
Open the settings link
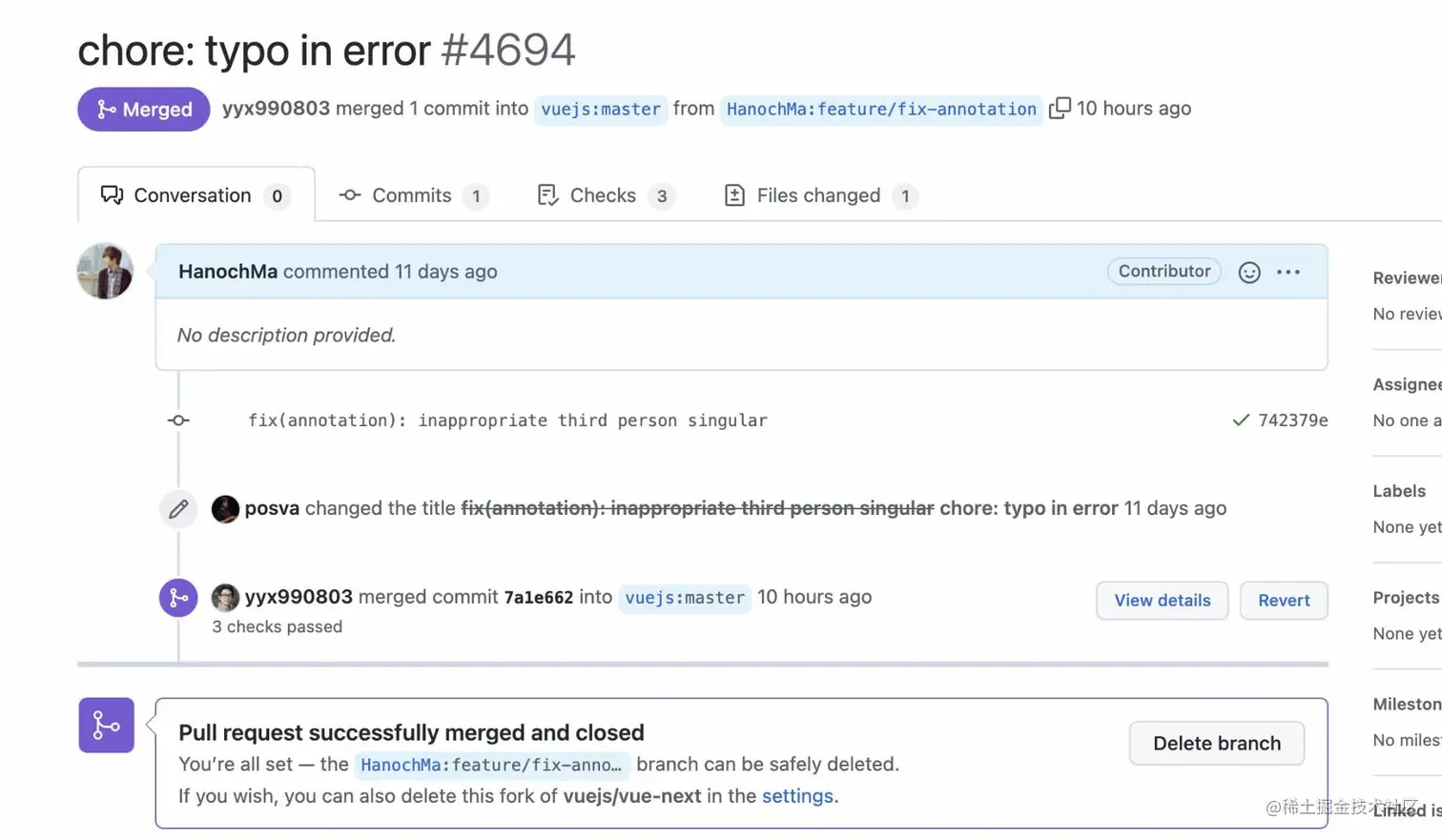(x=797, y=796)
